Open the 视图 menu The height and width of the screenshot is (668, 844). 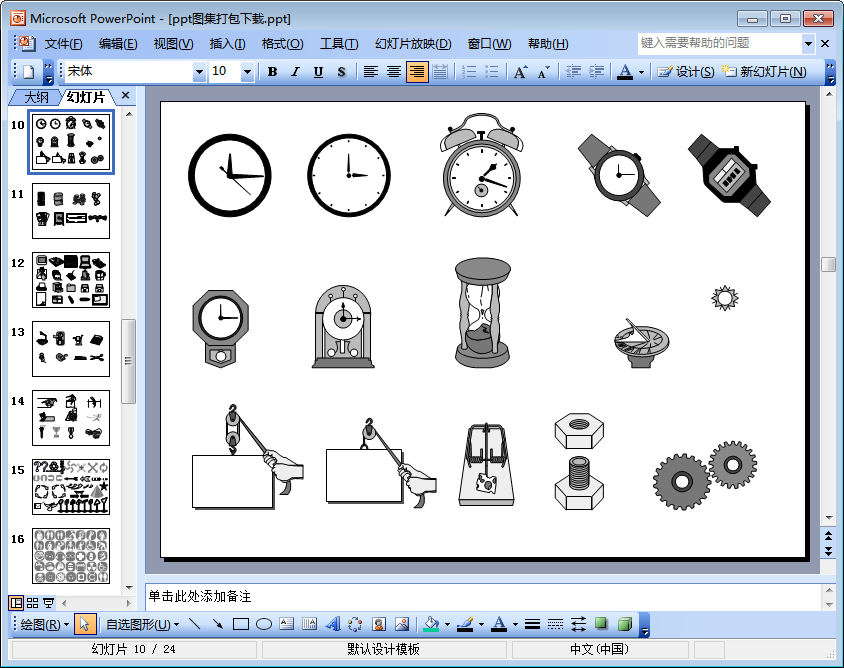pyautogui.click(x=173, y=44)
